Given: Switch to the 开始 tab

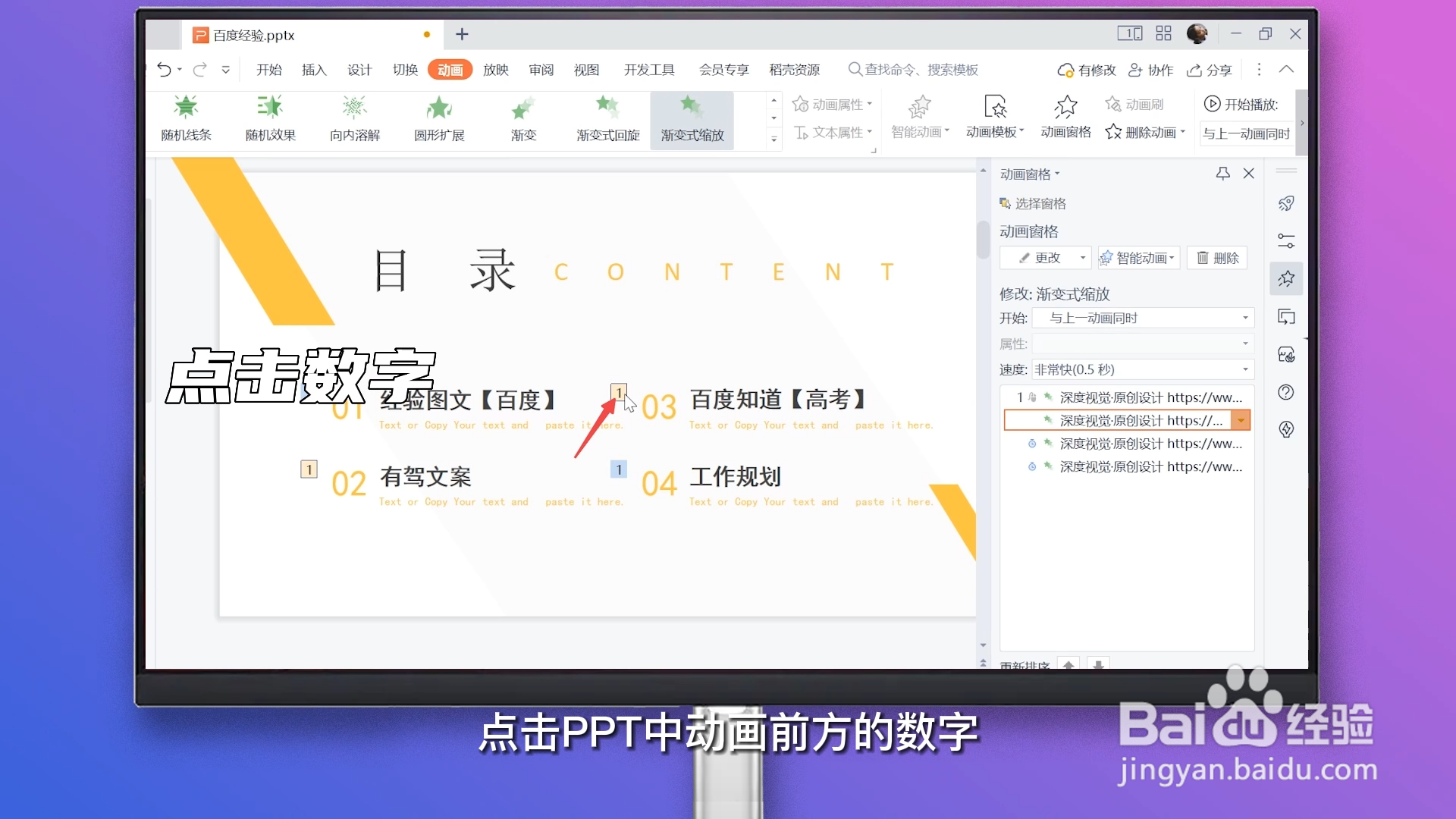Looking at the screenshot, I should 269,70.
